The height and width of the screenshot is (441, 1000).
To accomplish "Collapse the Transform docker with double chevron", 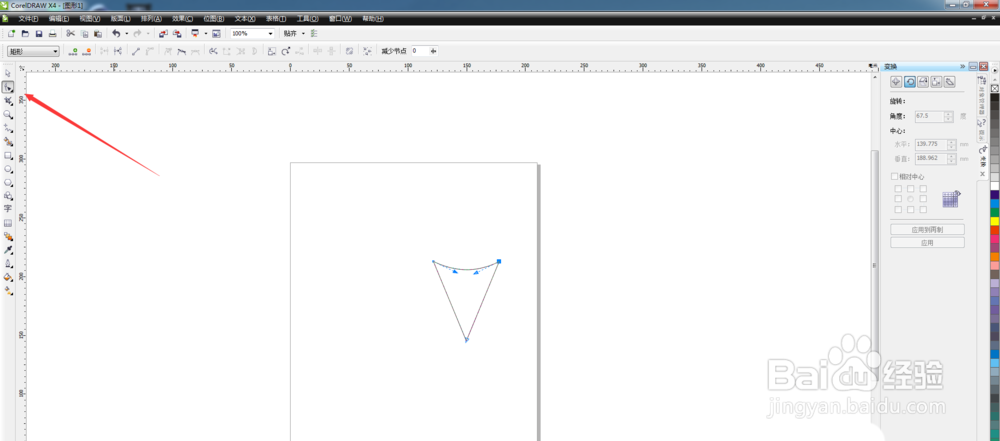I will point(962,66).
